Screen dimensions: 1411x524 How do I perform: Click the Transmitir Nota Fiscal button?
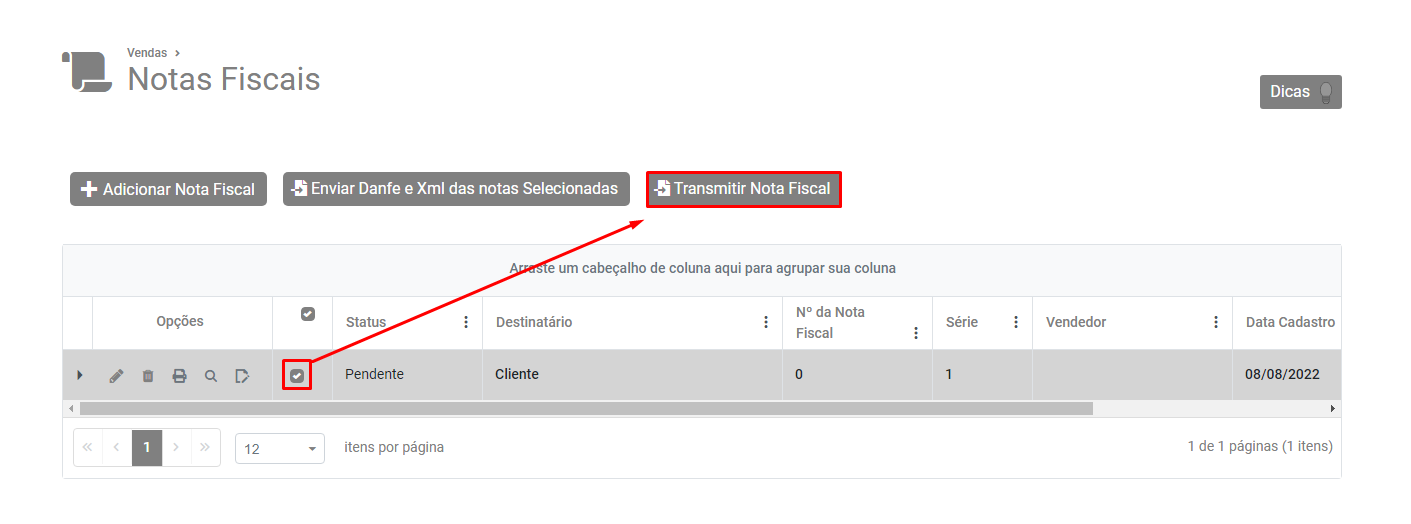point(744,189)
